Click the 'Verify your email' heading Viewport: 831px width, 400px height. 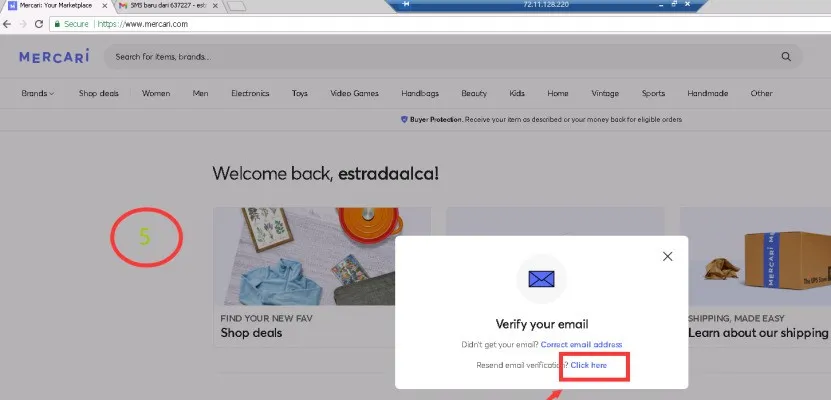click(x=542, y=324)
